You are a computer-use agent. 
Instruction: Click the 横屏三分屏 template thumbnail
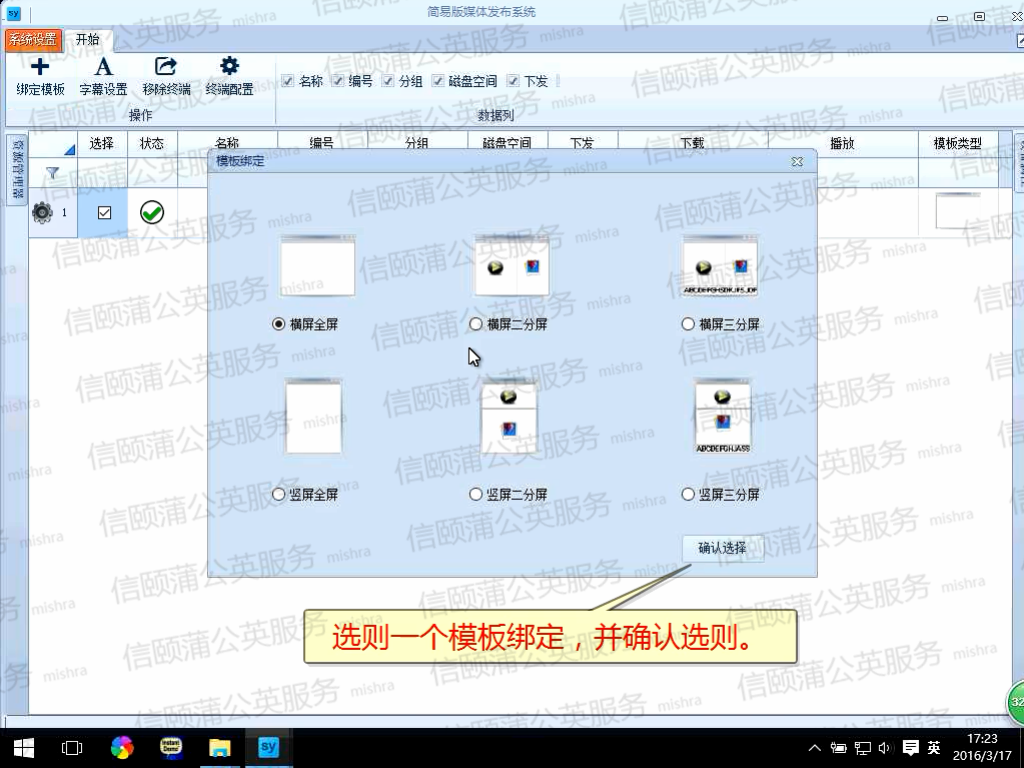719,267
